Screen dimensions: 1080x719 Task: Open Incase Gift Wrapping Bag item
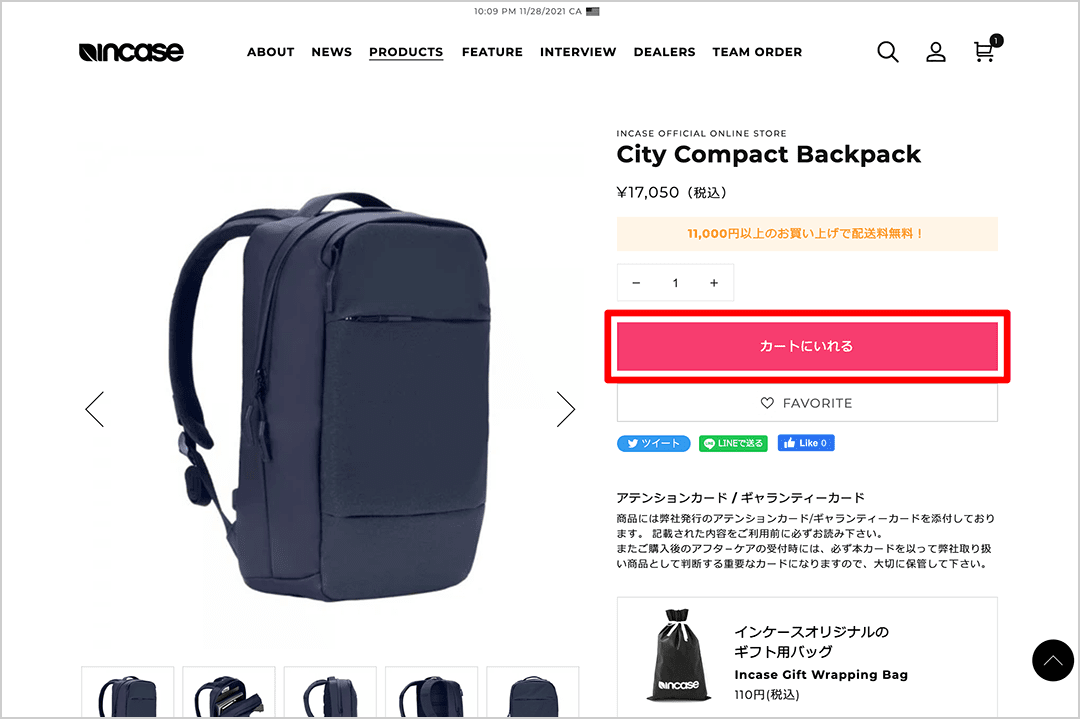coord(807,658)
